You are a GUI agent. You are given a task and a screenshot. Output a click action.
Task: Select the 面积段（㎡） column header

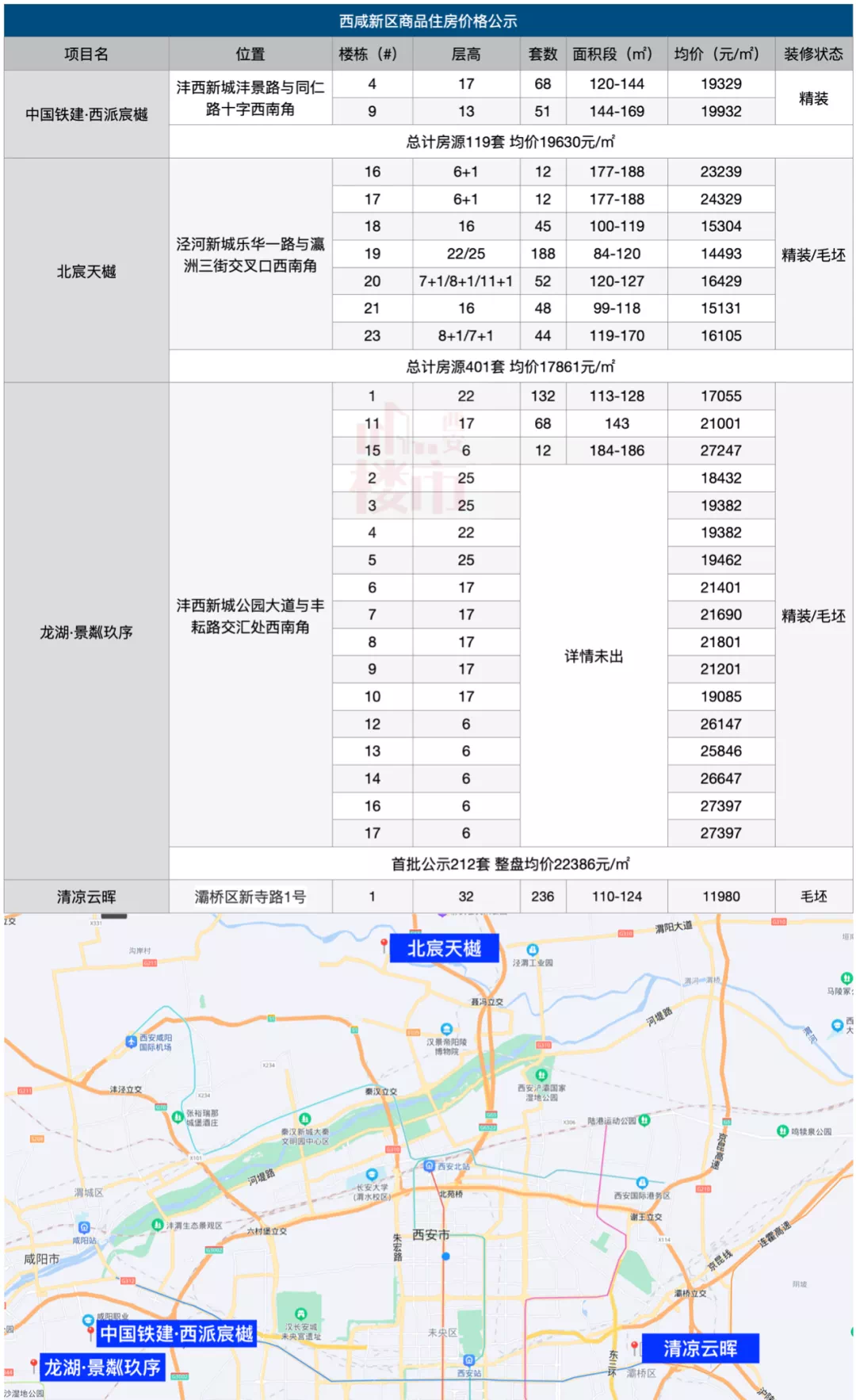617,54
